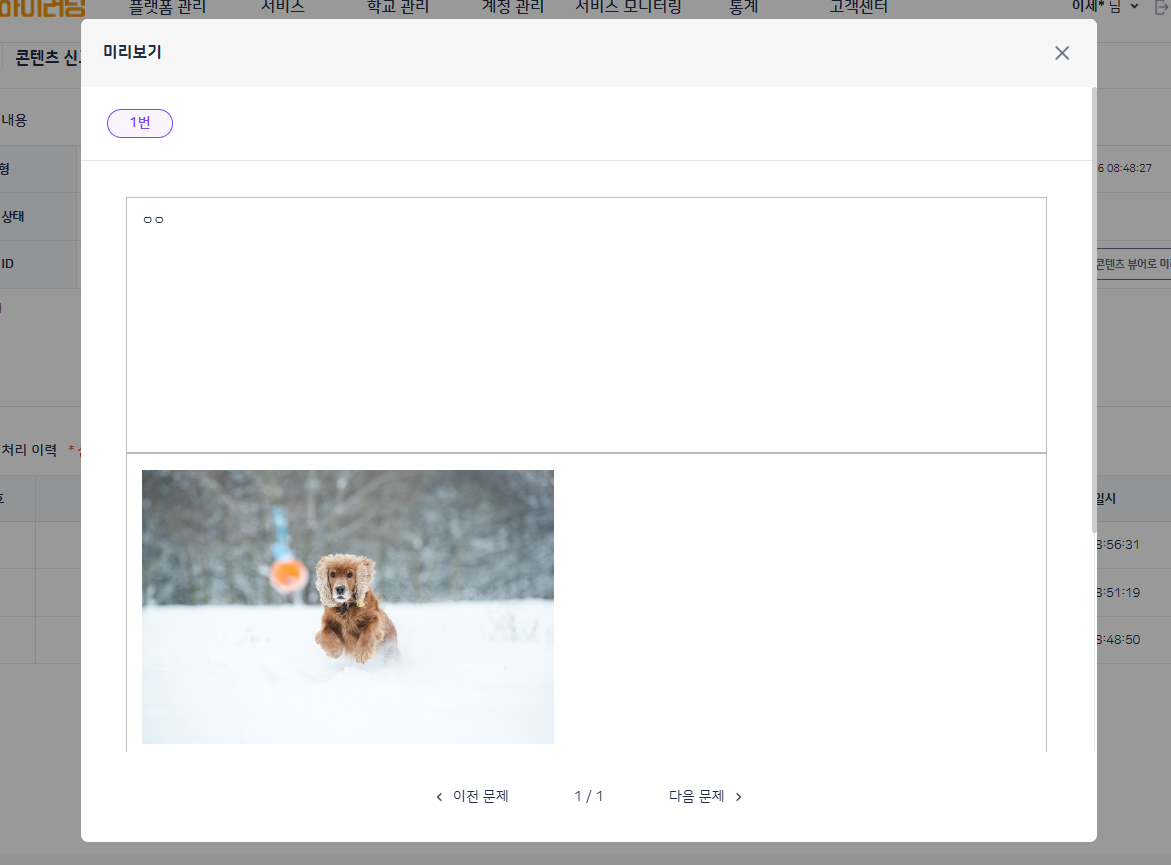This screenshot has height=865, width=1171.
Task: Go to next question via 다음 문제
Action: click(697, 797)
